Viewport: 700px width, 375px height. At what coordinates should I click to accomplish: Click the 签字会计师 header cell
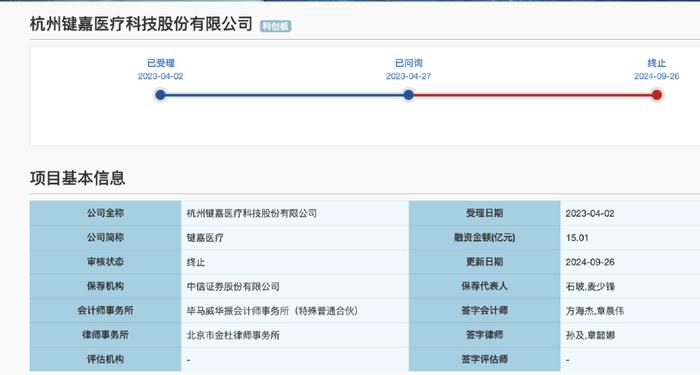pyautogui.click(x=484, y=311)
